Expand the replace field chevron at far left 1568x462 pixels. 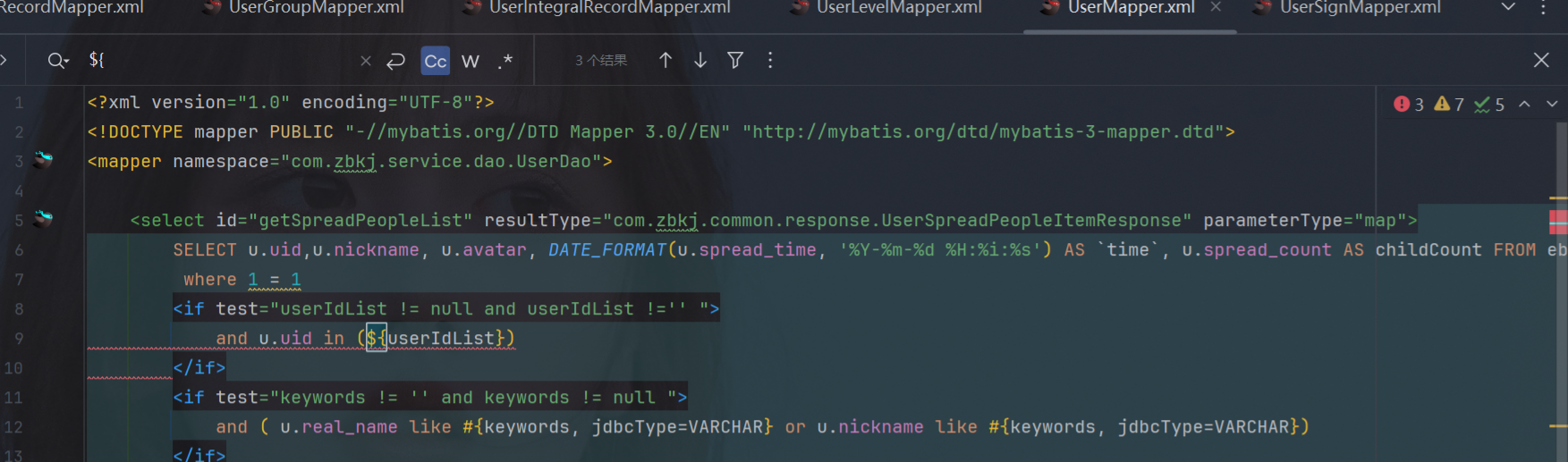click(x=4, y=60)
